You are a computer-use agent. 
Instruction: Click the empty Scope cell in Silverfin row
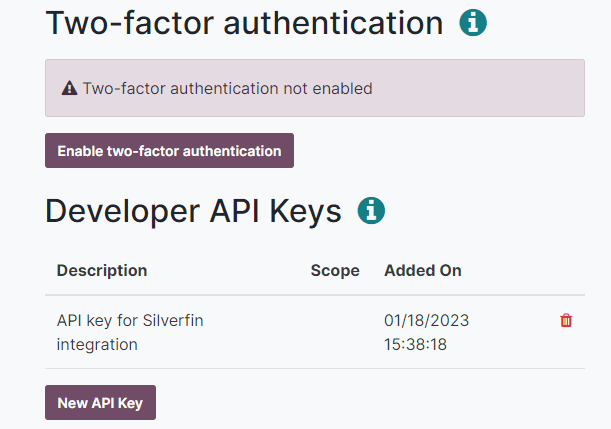tap(335, 332)
